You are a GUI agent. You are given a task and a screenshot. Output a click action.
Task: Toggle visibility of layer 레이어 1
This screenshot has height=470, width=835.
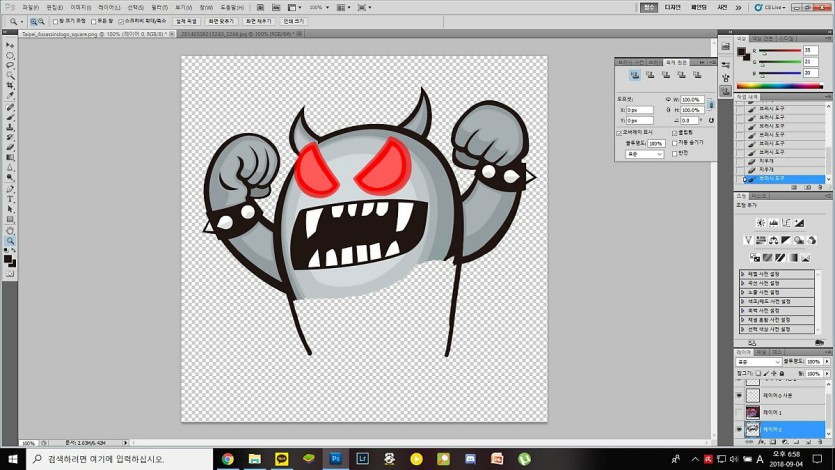(740, 412)
